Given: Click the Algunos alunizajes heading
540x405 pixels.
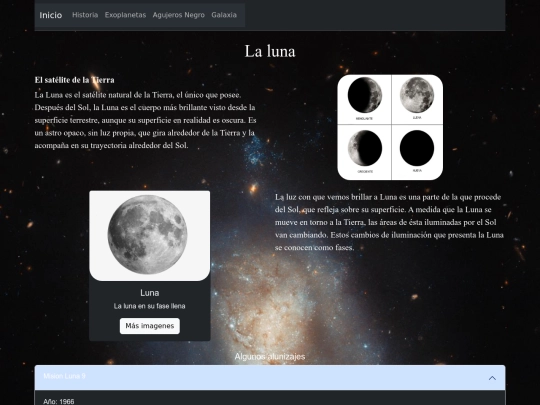Looking at the screenshot, I should [270, 356].
